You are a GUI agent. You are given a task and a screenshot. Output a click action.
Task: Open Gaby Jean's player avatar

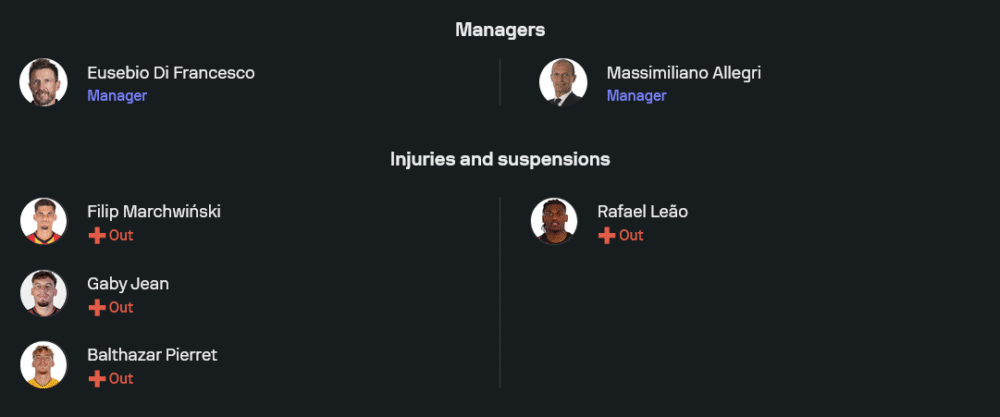point(43,294)
